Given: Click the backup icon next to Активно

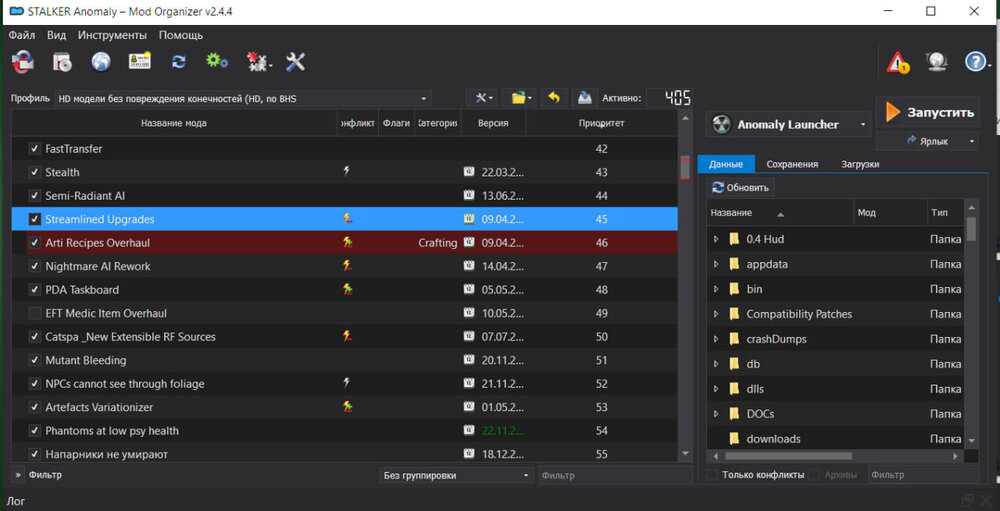Looking at the screenshot, I should [584, 98].
